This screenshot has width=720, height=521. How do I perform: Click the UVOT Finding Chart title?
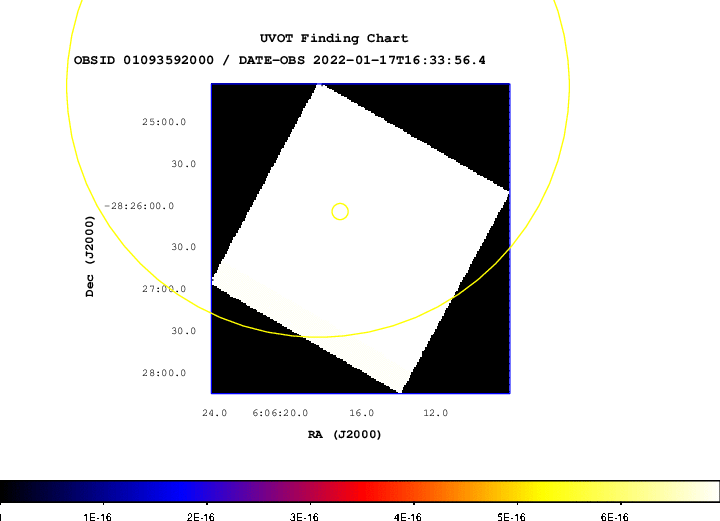point(334,38)
